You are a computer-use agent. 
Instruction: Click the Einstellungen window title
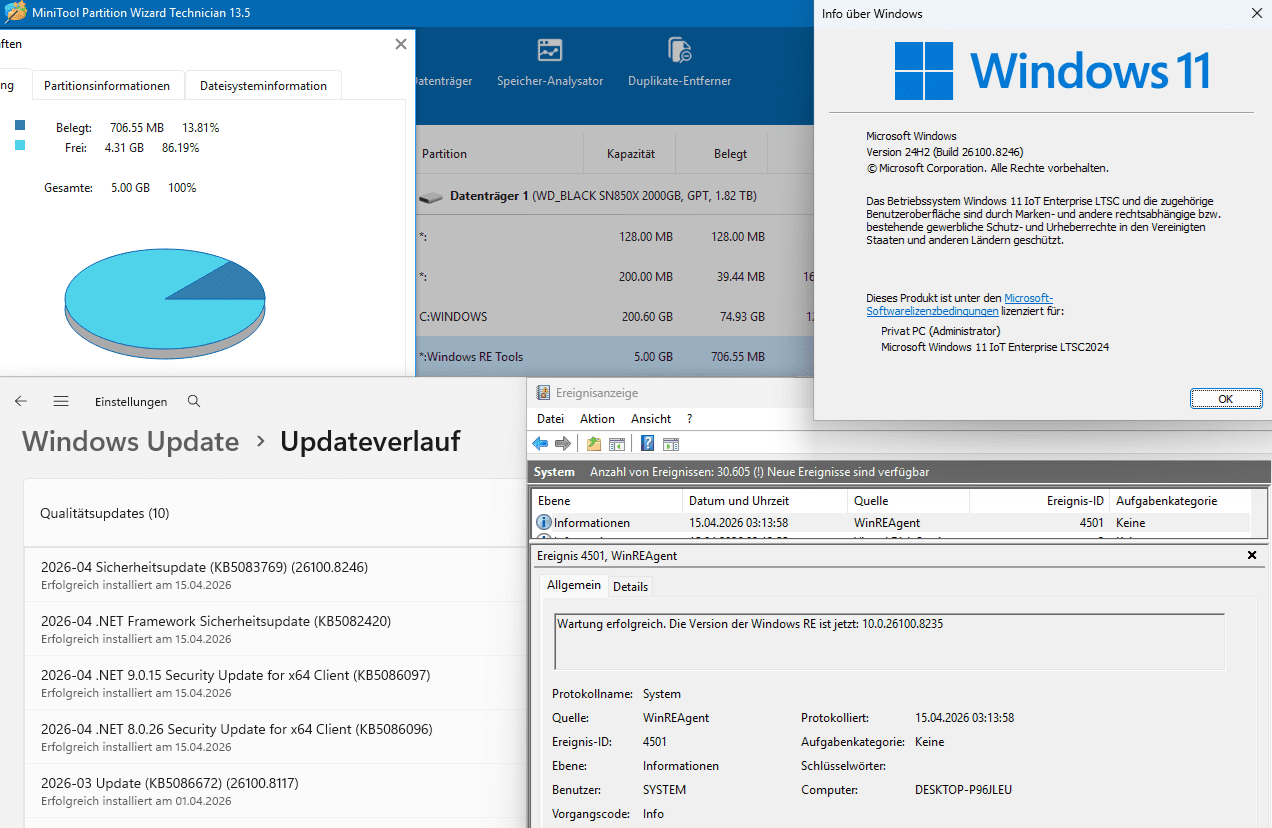[x=131, y=401]
